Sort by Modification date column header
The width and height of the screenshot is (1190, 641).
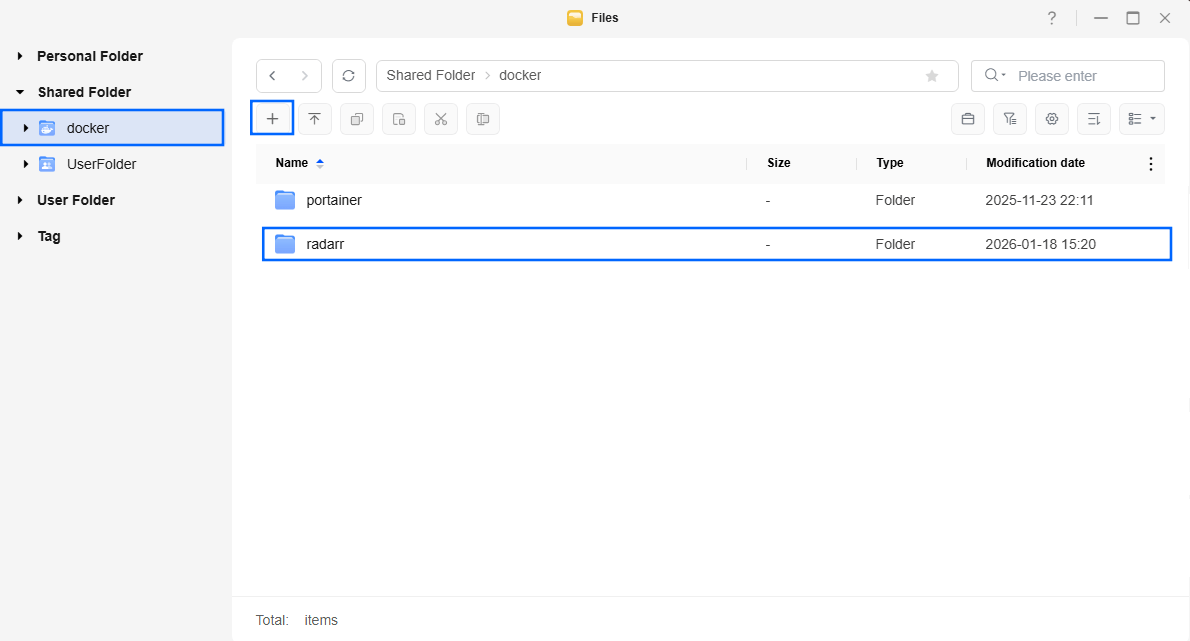pyautogui.click(x=1035, y=163)
